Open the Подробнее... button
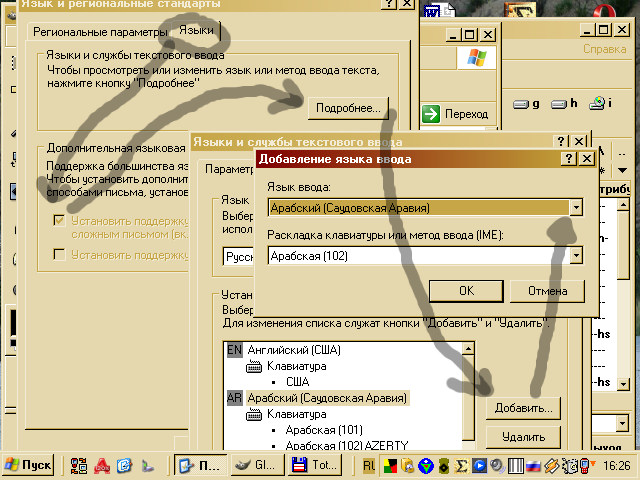This screenshot has height=480, width=640. [x=347, y=108]
